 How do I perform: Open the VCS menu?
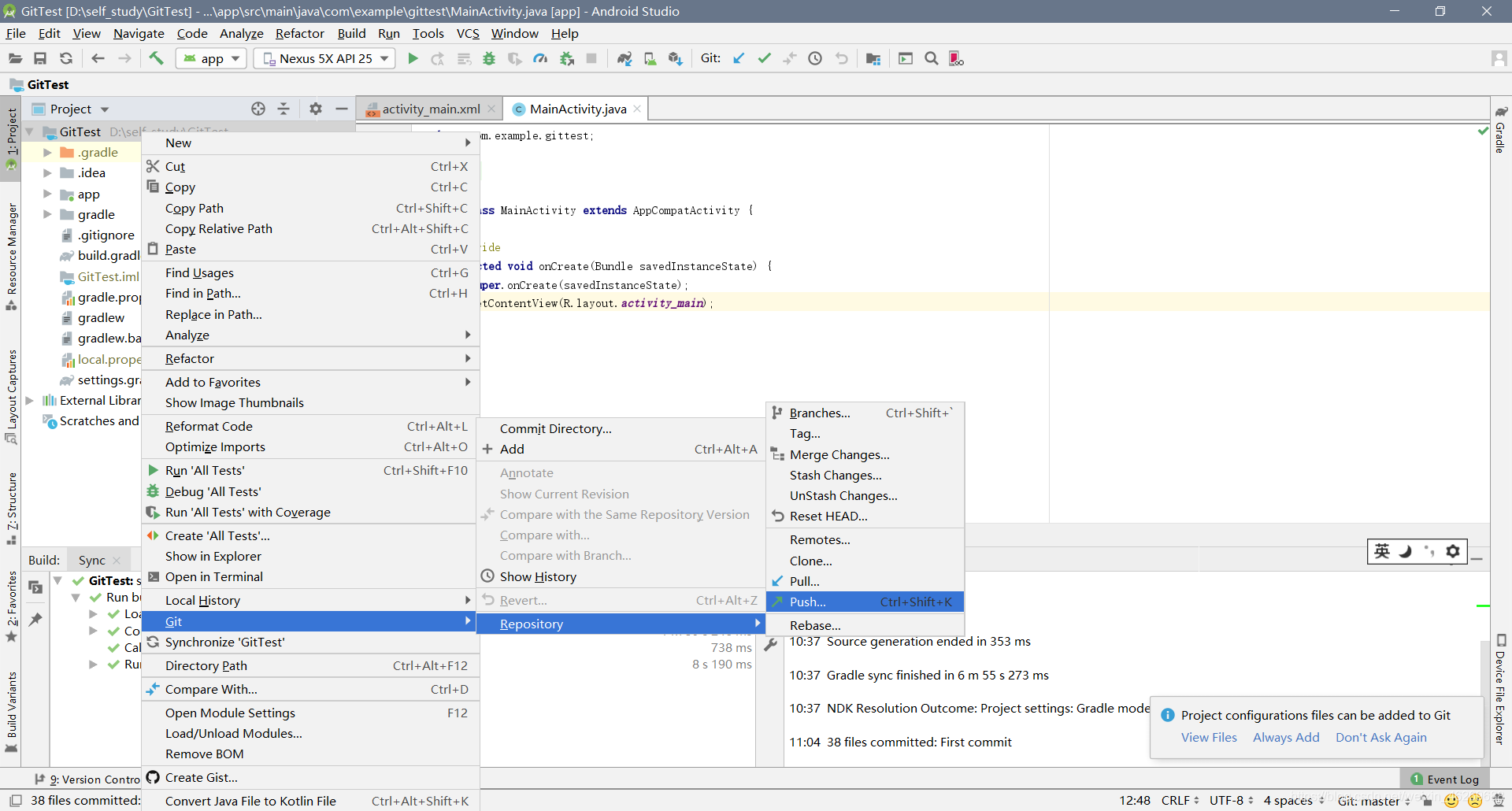[x=468, y=33]
